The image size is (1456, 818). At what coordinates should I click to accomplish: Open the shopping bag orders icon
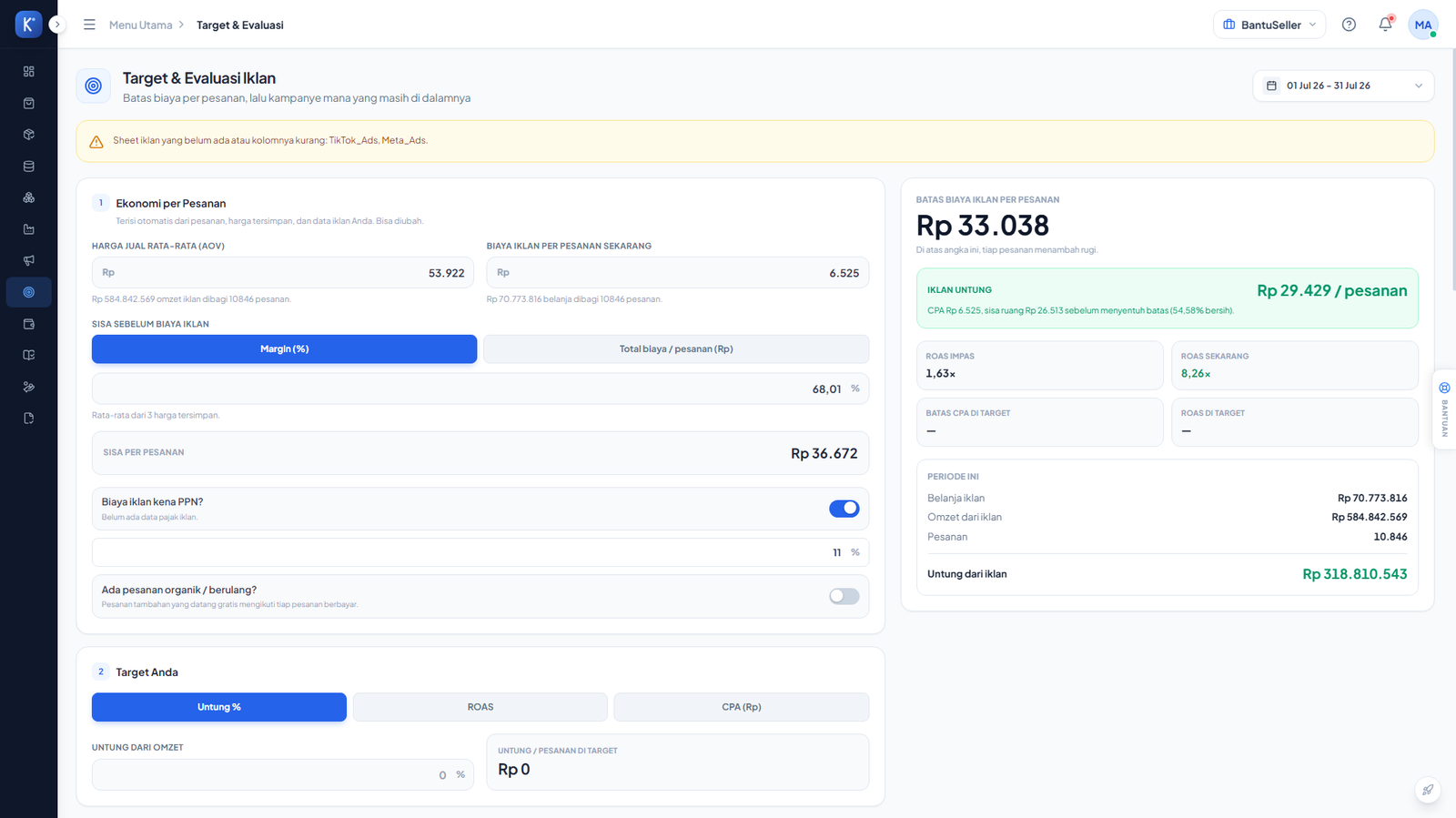[28, 103]
